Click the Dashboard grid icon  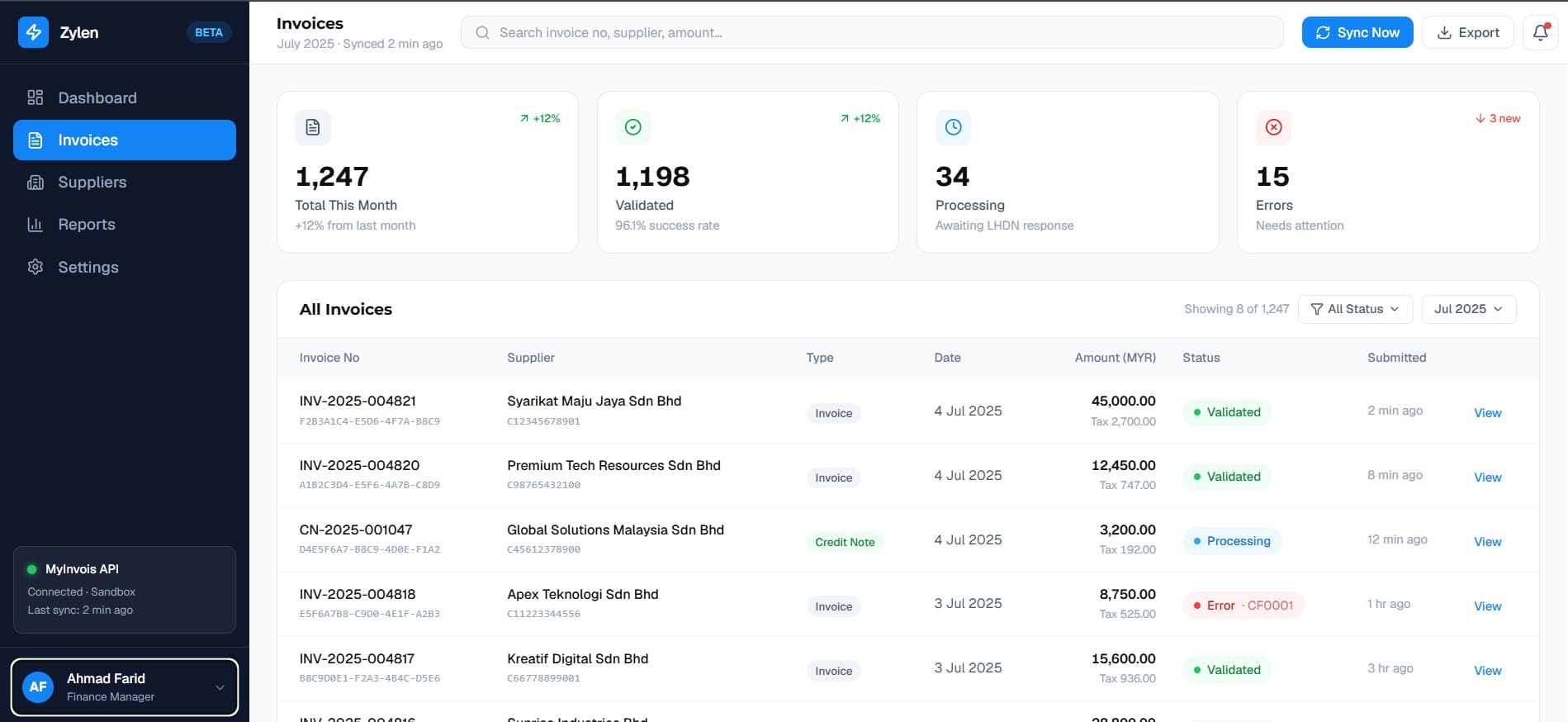[36, 97]
